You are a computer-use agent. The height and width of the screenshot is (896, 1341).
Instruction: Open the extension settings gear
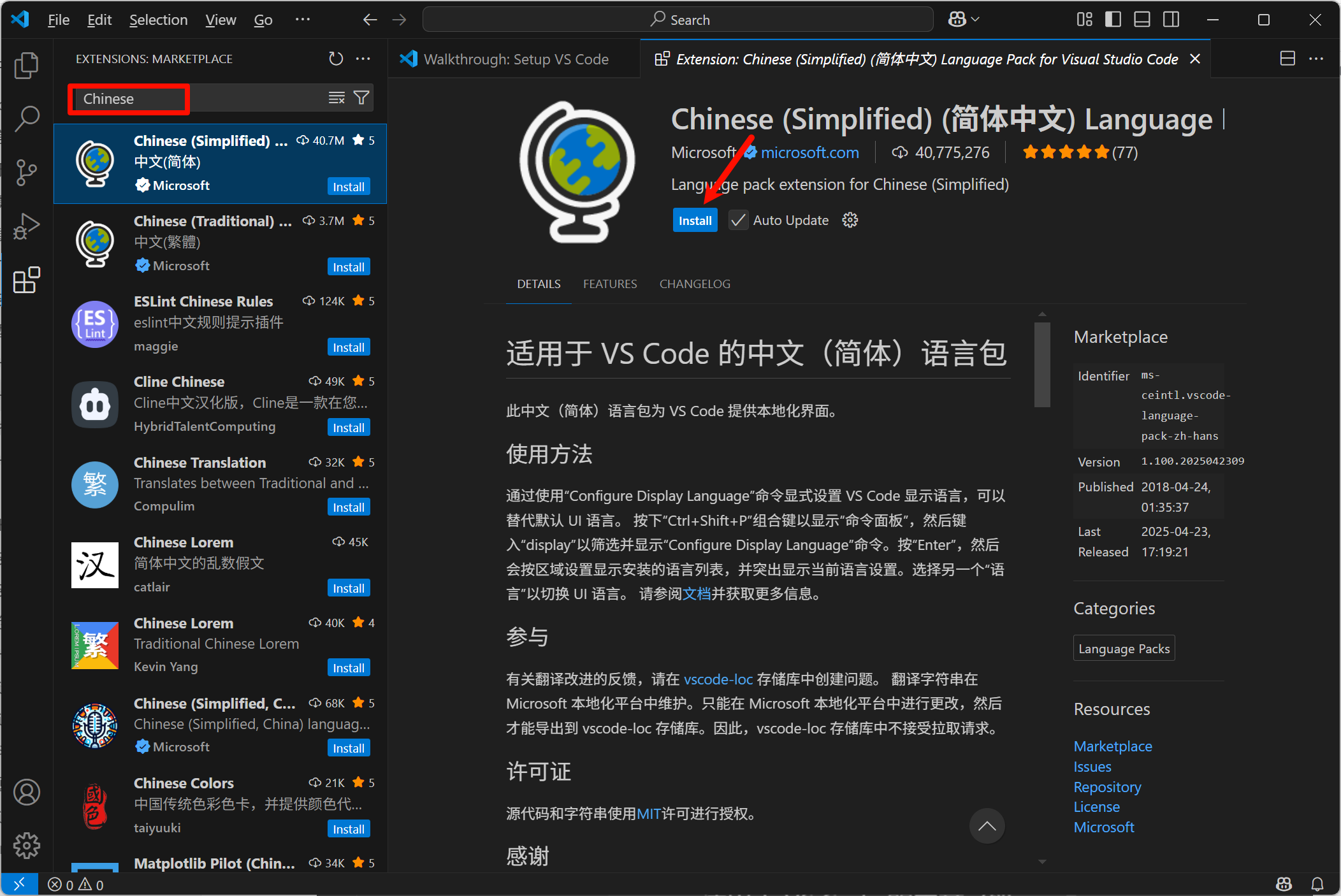pyautogui.click(x=850, y=220)
